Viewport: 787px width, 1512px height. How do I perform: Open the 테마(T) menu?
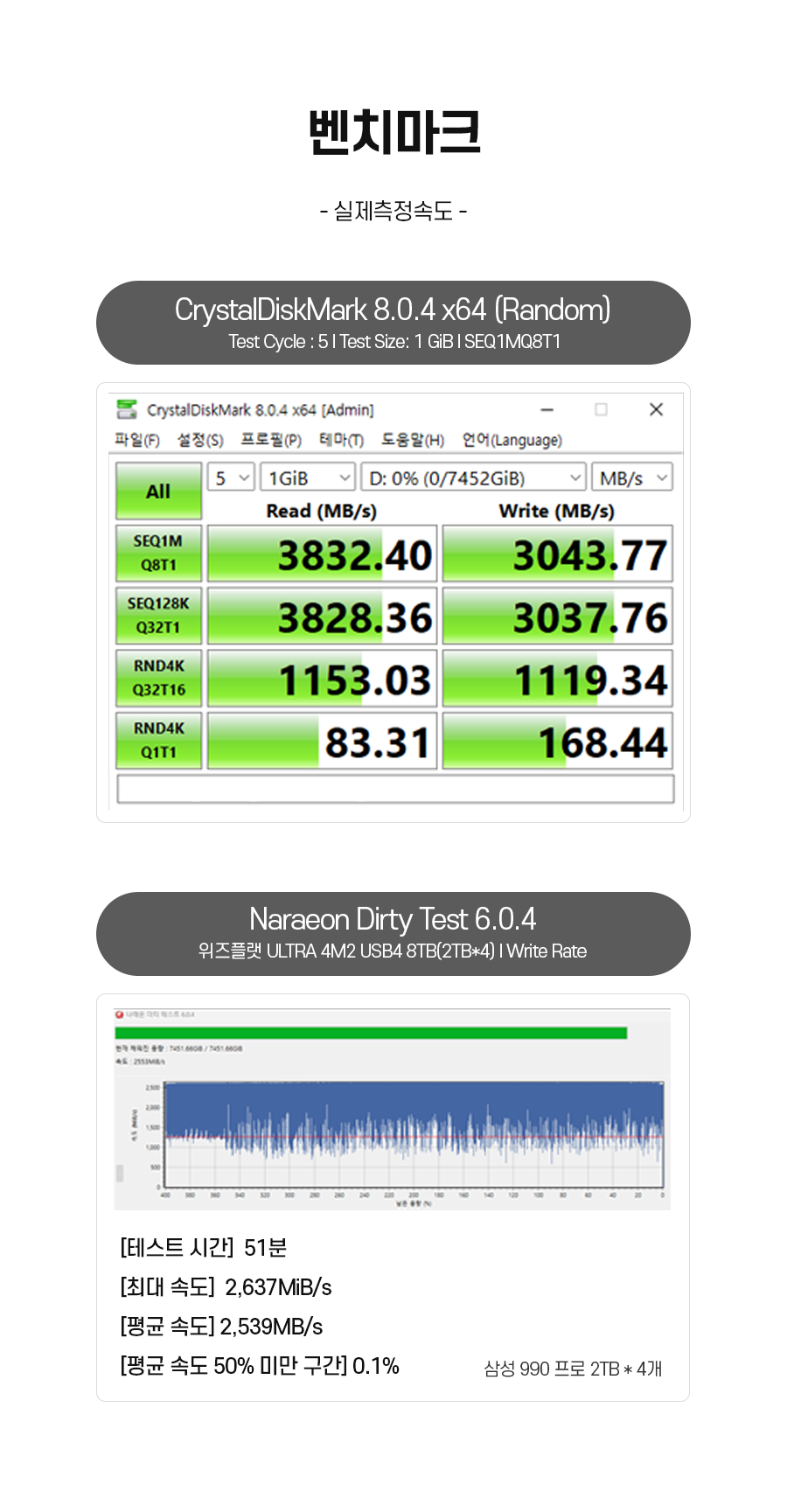coord(341,440)
